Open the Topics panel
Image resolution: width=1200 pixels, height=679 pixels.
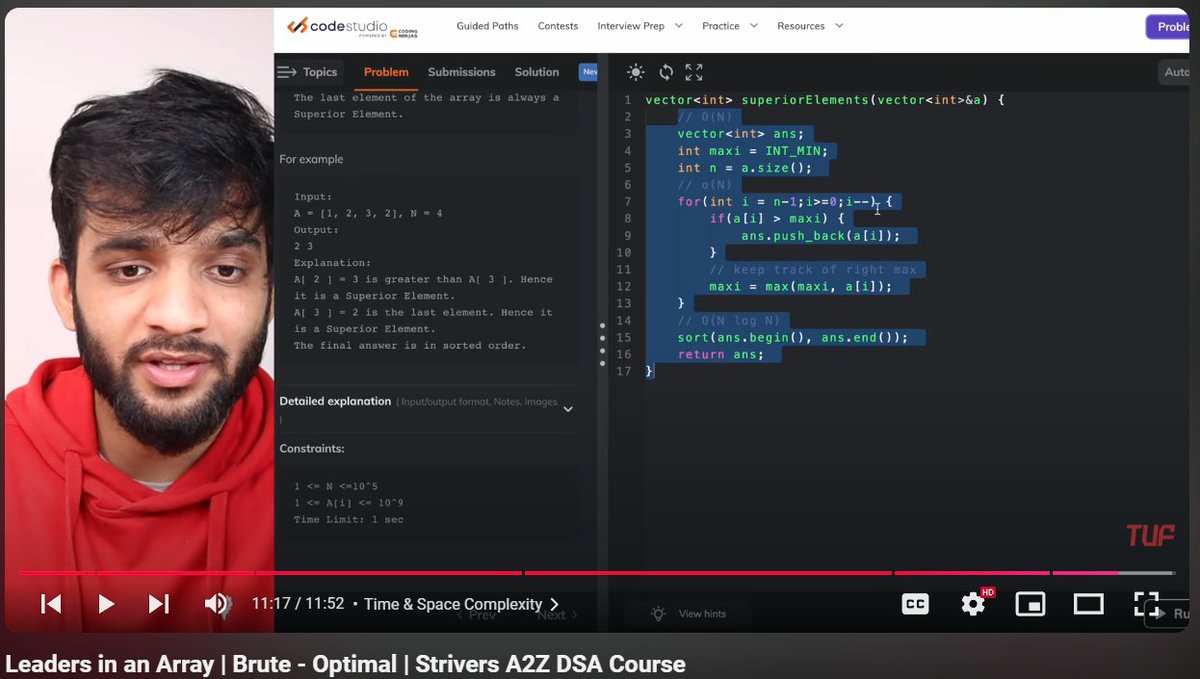click(320, 72)
